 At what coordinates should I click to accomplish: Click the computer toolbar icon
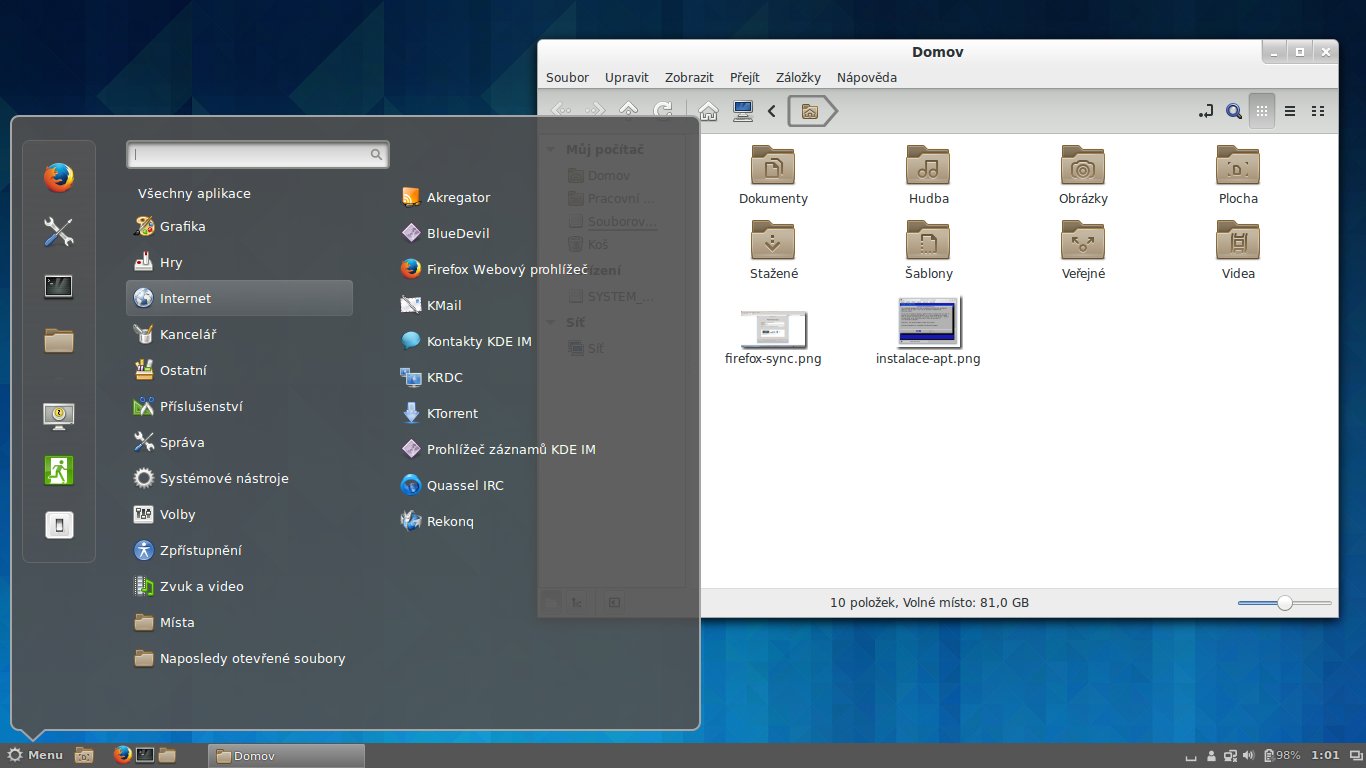pos(743,111)
